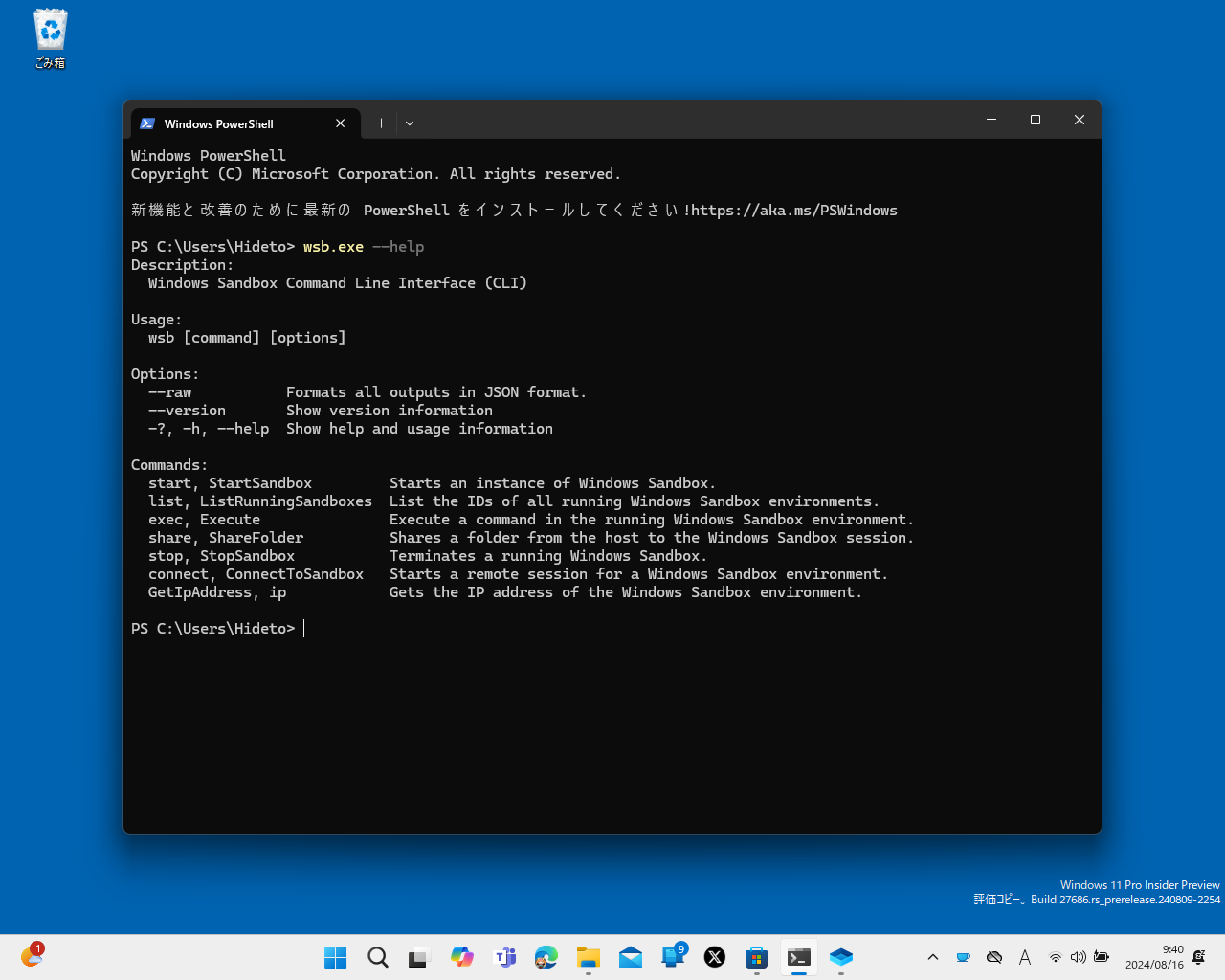Viewport: 1225px width, 980px height.
Task: Open the Mail app from the taskbar
Action: [x=631, y=957]
